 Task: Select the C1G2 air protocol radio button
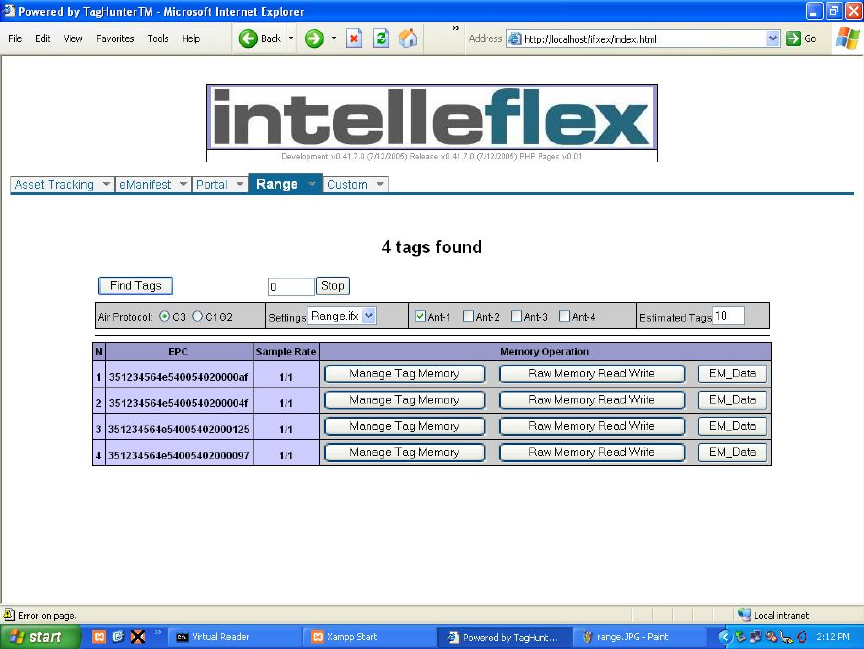tap(197, 316)
